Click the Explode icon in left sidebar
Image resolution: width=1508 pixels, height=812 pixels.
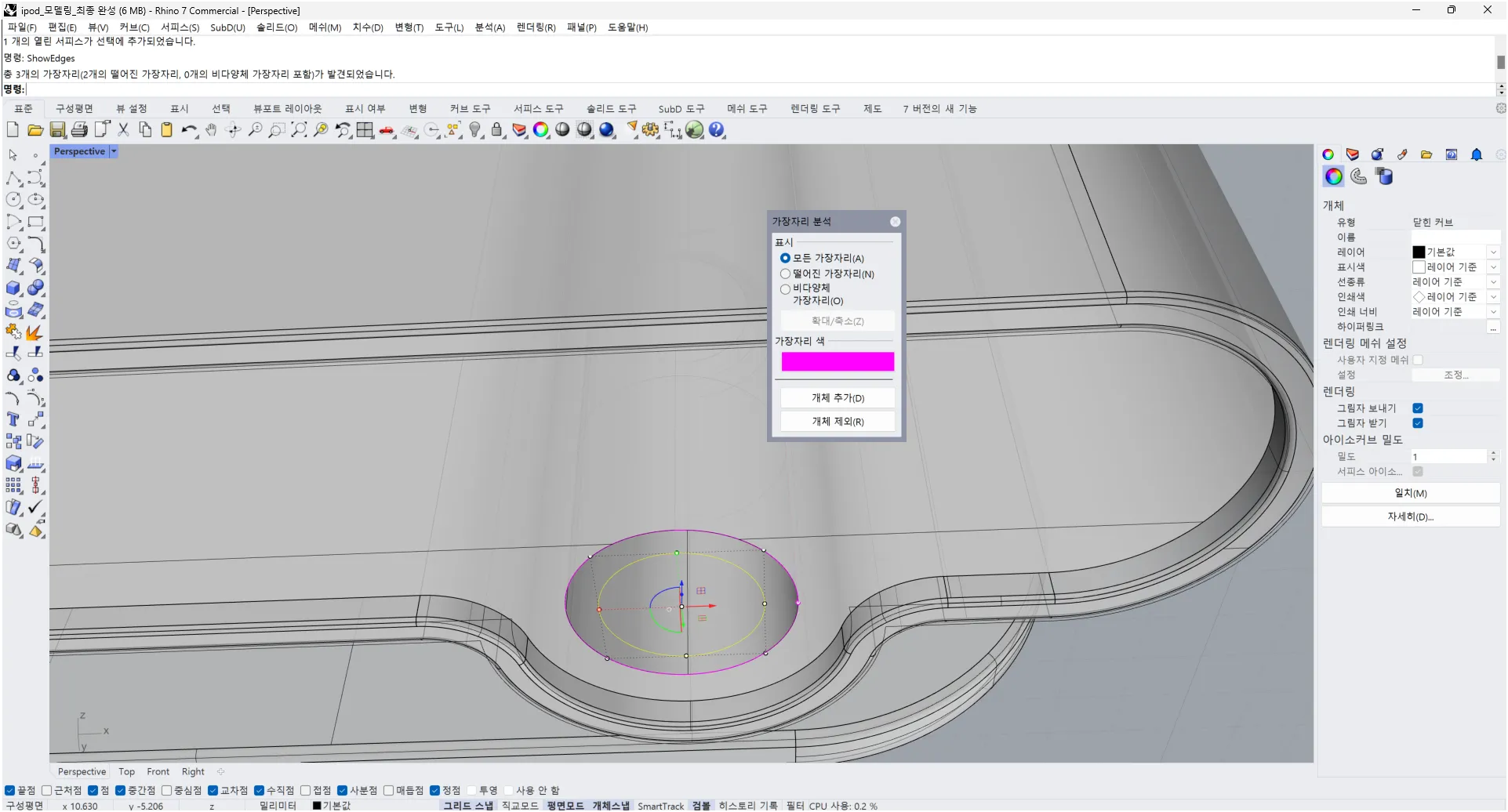point(36,332)
